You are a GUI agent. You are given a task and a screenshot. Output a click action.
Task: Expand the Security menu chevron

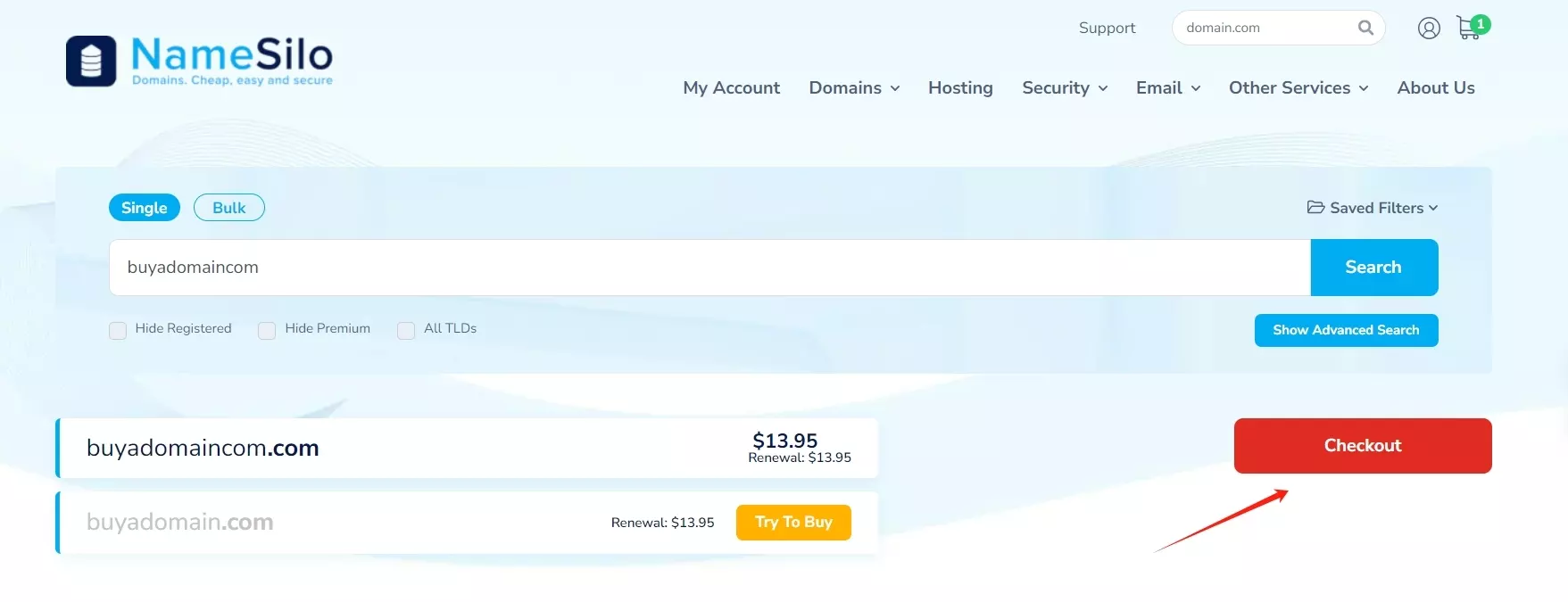point(1103,88)
